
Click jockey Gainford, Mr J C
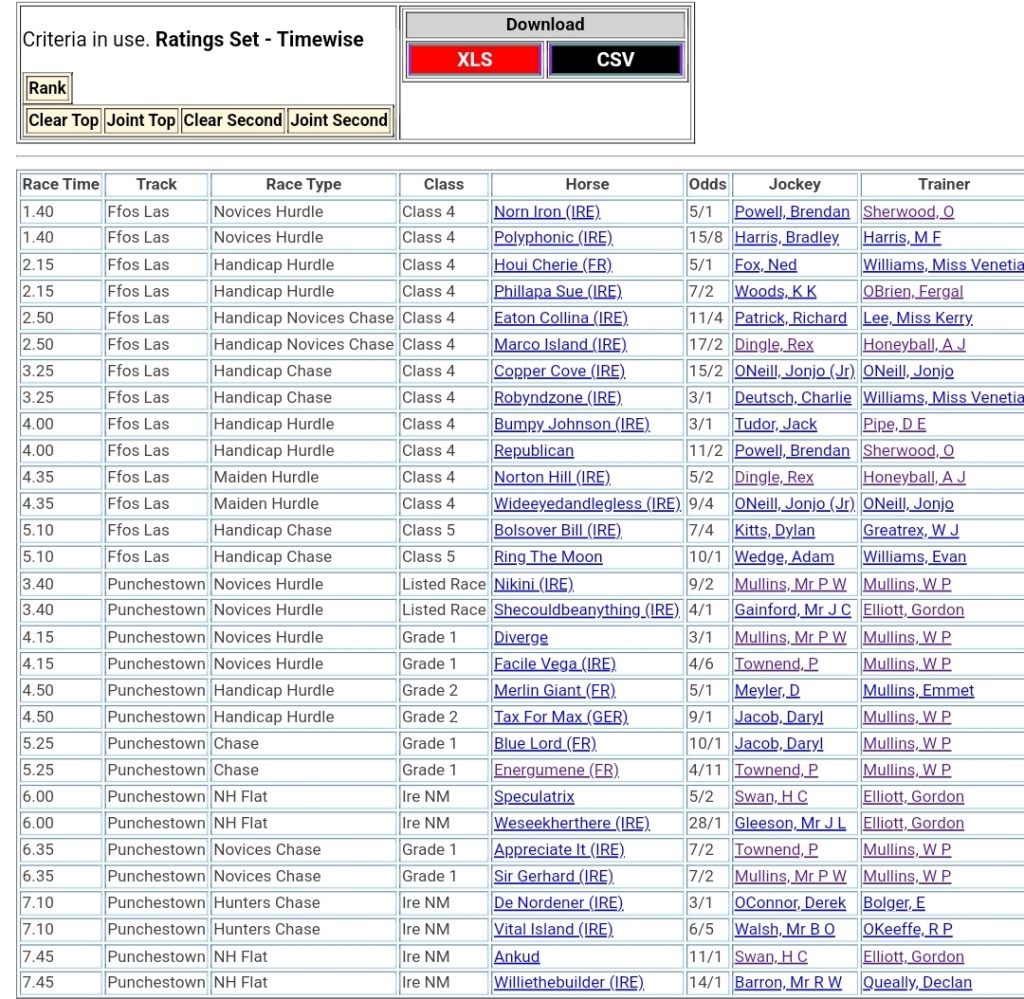point(793,610)
